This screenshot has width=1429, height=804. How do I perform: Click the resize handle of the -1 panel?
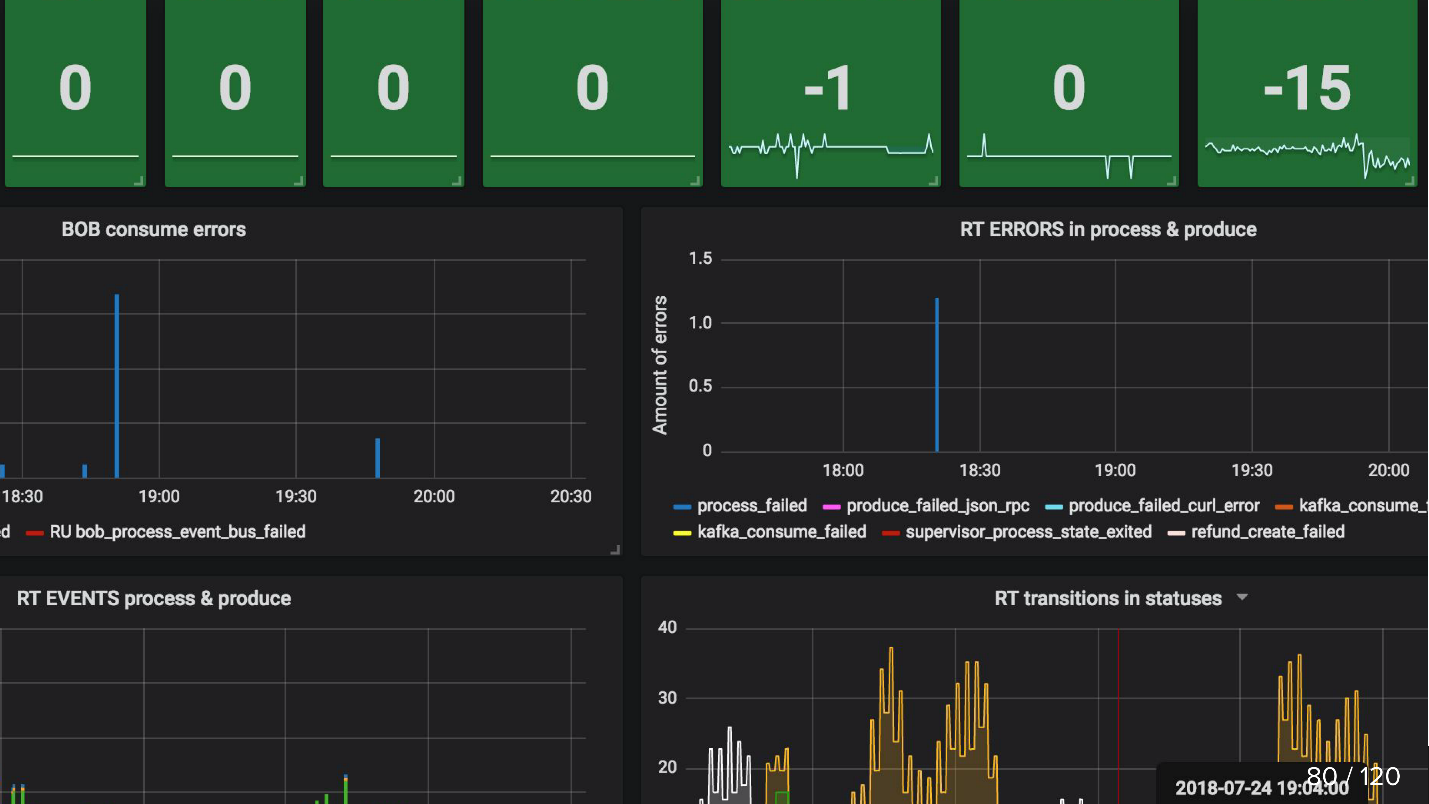pyautogui.click(x=934, y=181)
